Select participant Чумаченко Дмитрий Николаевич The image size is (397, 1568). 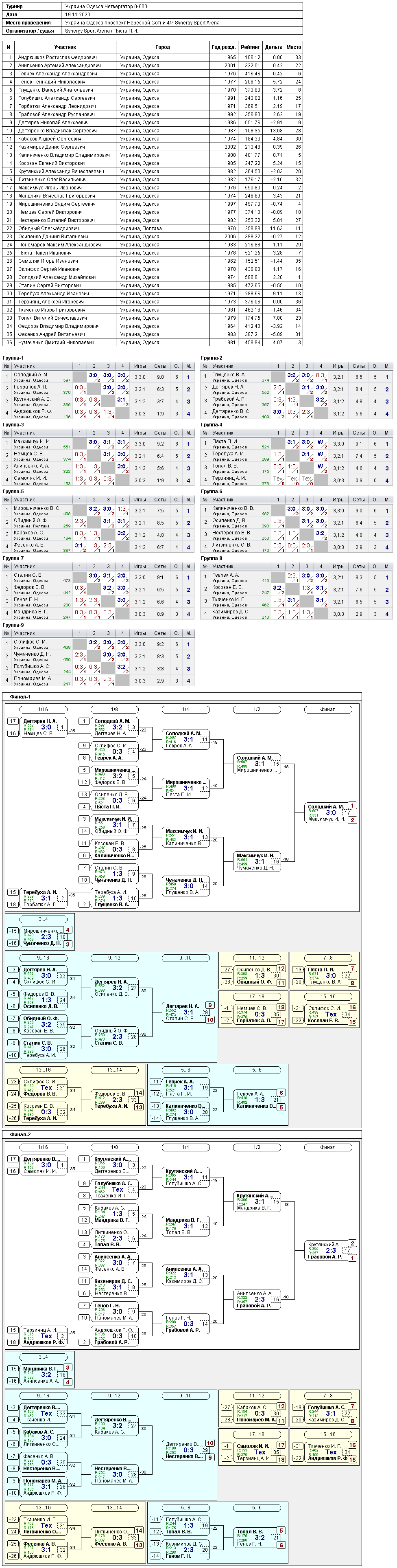point(56,342)
